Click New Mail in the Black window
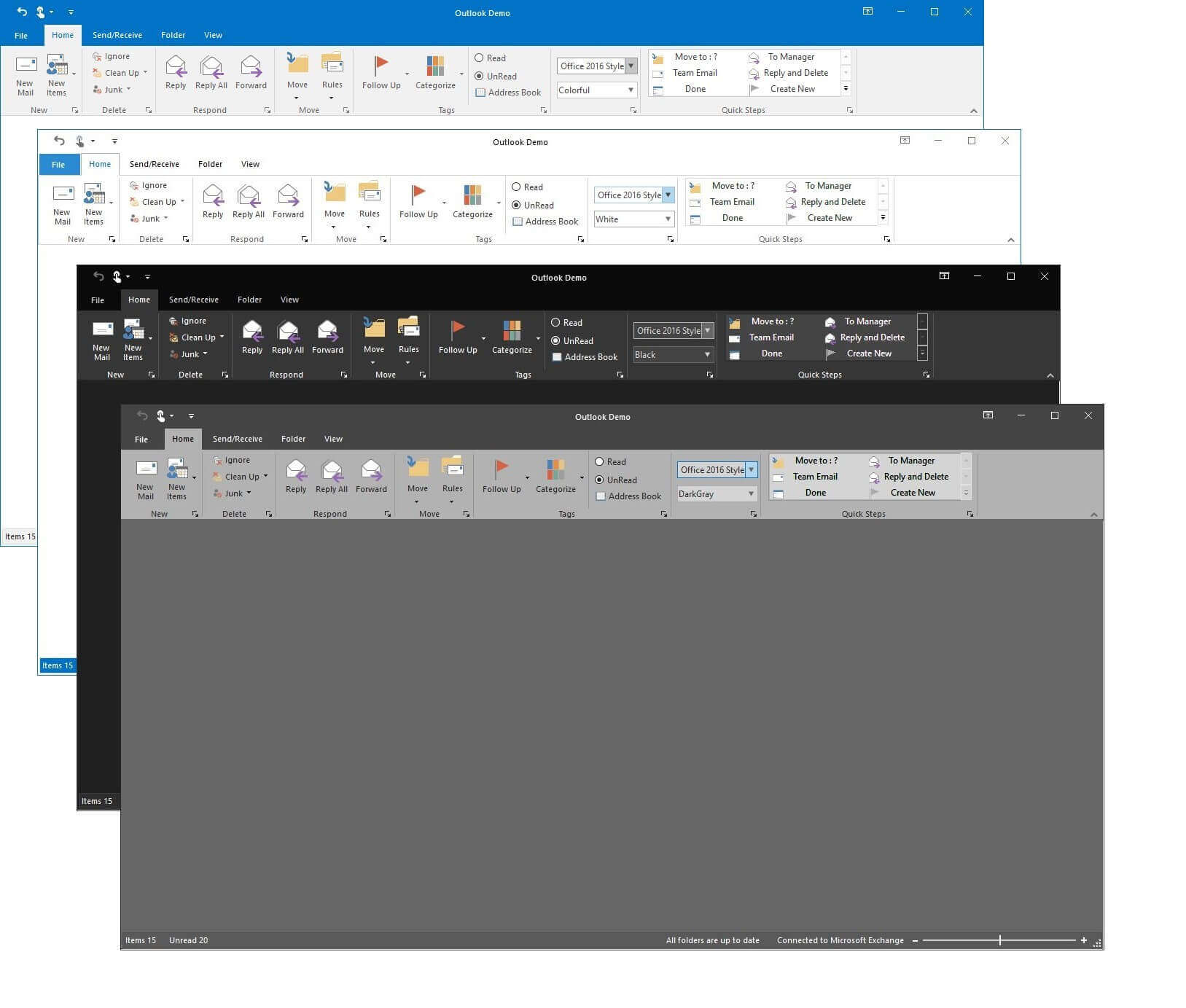The image size is (1186, 1008). coord(101,340)
